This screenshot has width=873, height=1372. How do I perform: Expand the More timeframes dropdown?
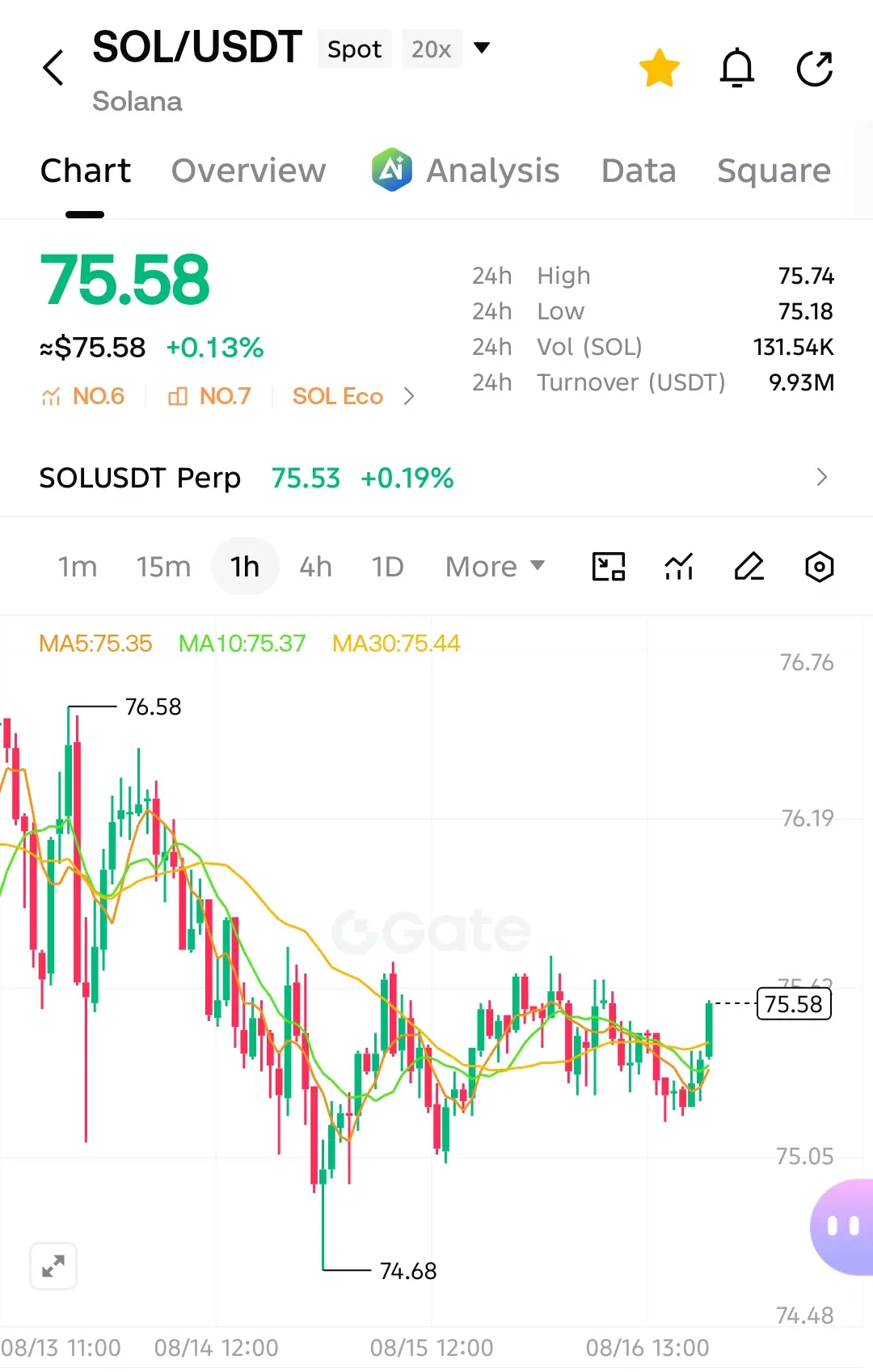[495, 567]
